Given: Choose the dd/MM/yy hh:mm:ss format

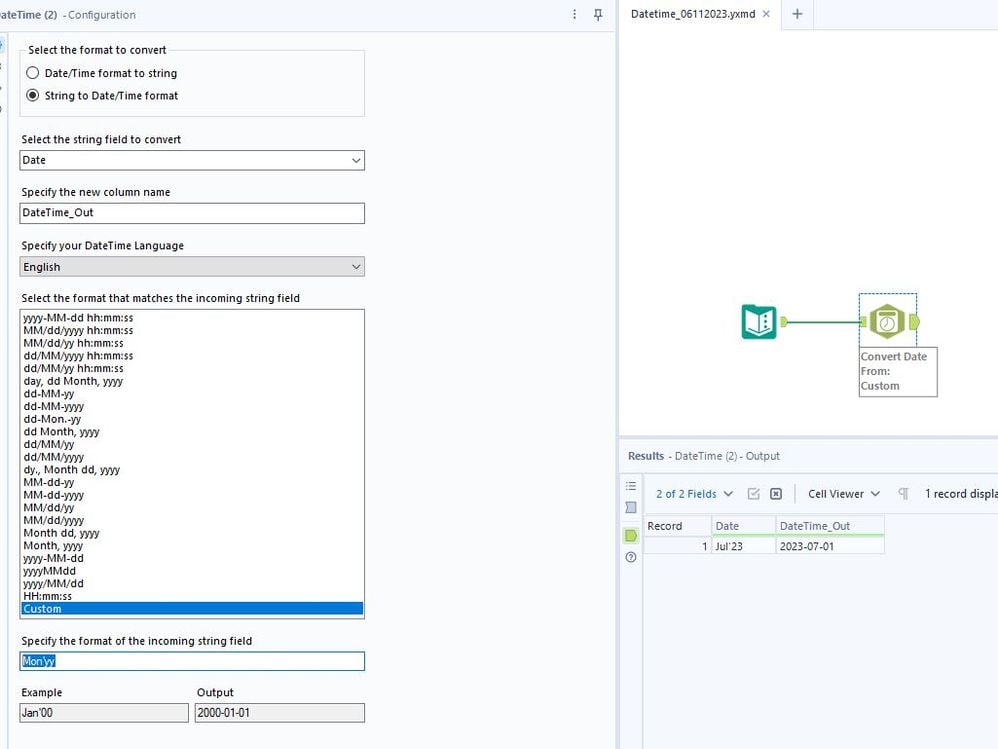Looking at the screenshot, I should pyautogui.click(x=192, y=368).
